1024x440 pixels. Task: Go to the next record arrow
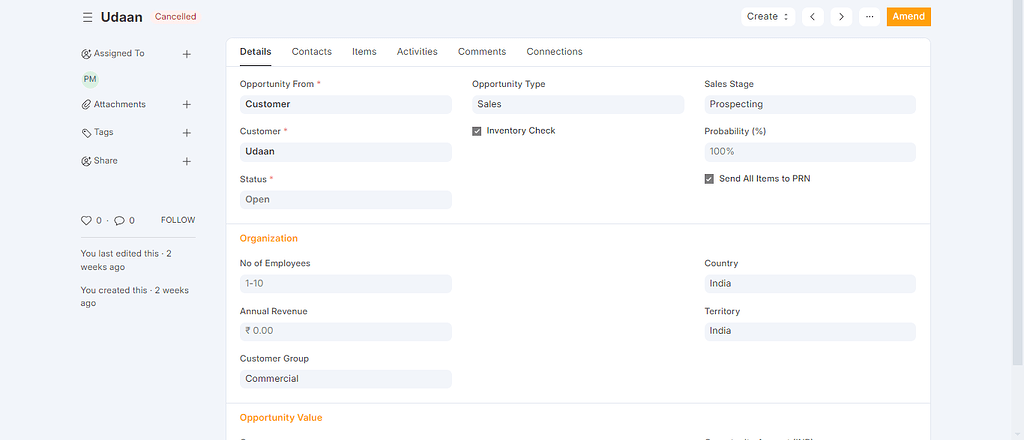[x=841, y=17]
